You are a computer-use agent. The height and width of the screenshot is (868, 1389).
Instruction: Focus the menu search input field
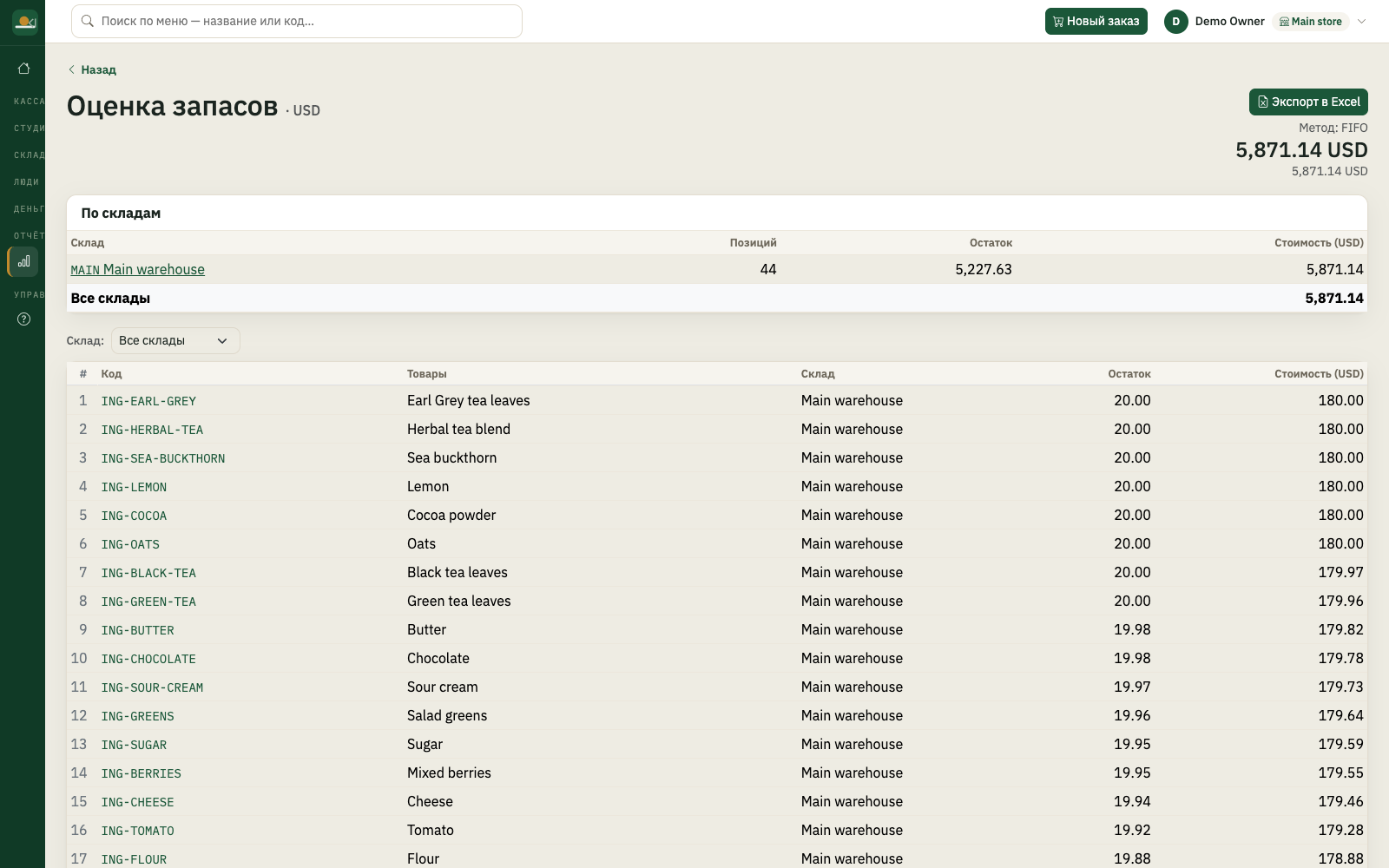(x=297, y=21)
